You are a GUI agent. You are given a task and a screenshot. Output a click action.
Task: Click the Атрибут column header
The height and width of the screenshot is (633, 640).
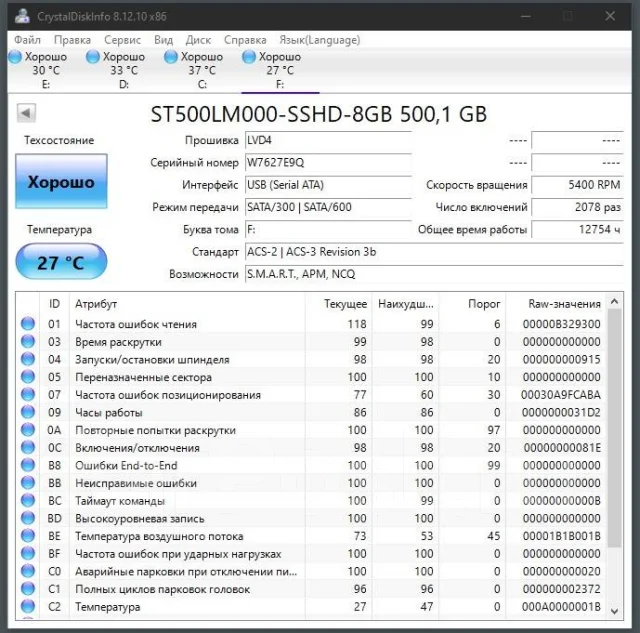pyautogui.click(x=187, y=304)
